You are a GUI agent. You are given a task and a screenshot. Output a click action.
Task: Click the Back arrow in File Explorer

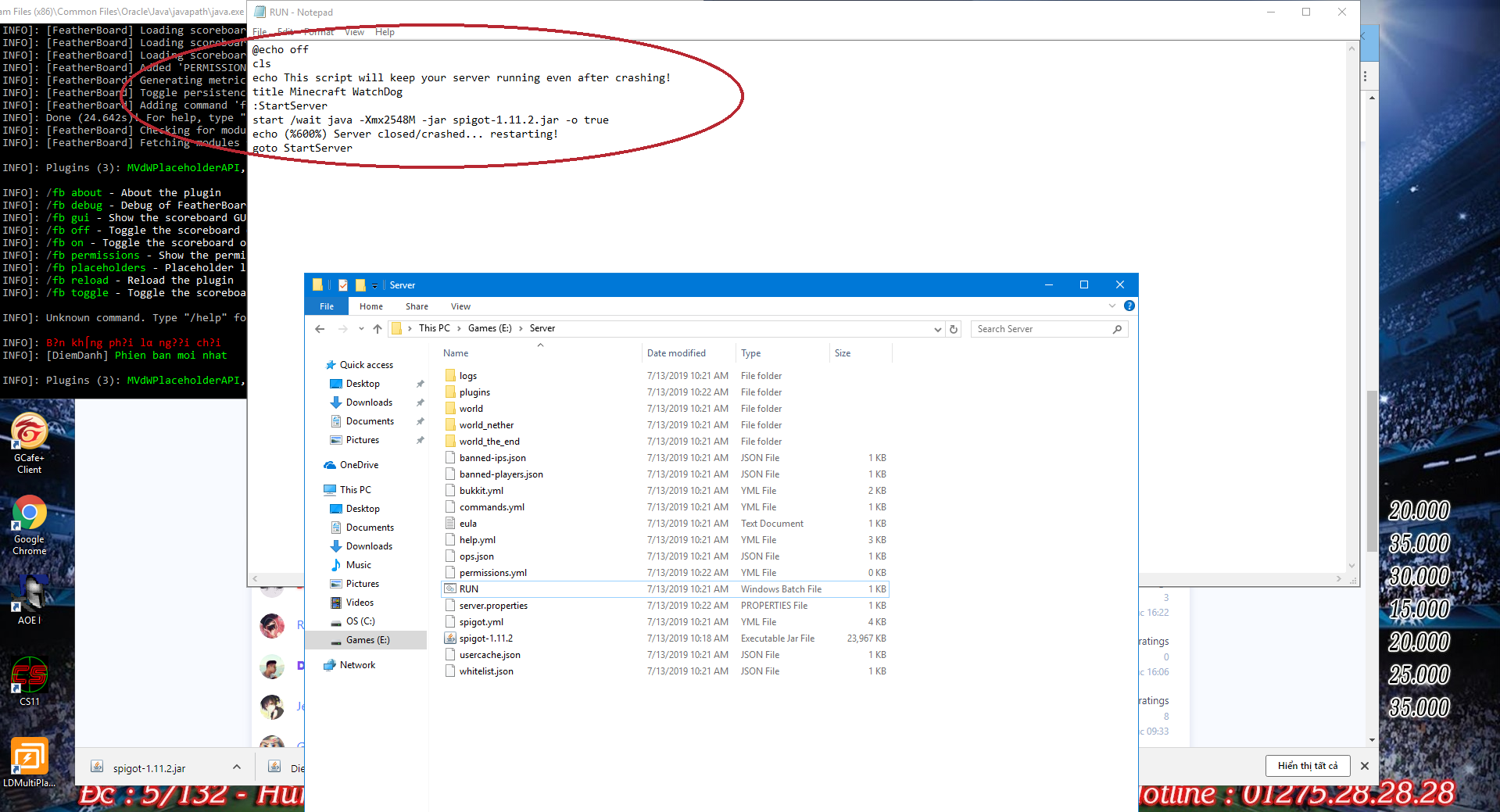click(x=320, y=329)
